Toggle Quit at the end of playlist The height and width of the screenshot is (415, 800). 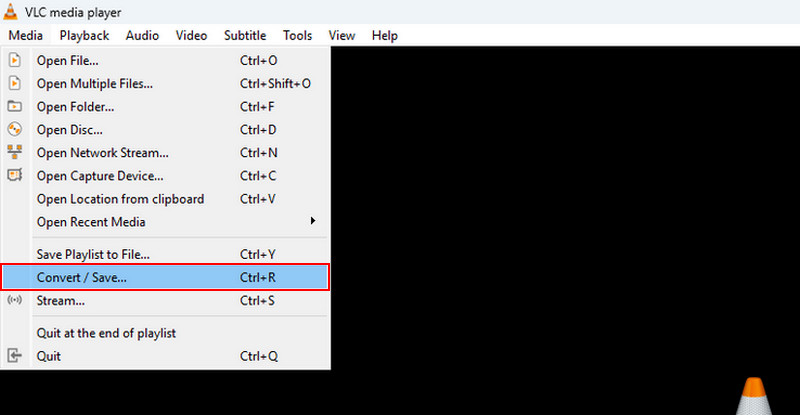click(106, 332)
